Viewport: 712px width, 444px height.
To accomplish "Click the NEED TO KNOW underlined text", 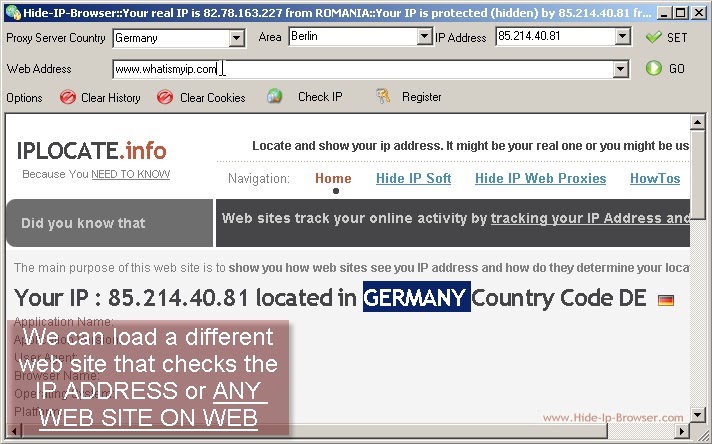I will coord(131,174).
